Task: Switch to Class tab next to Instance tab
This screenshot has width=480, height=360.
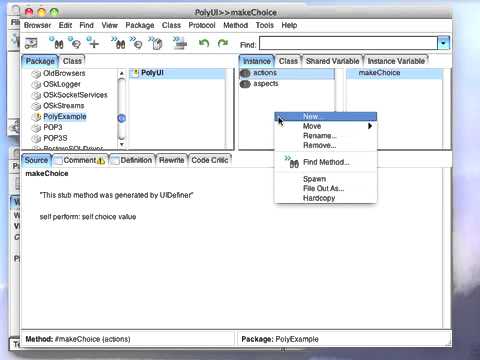Action: click(x=288, y=61)
